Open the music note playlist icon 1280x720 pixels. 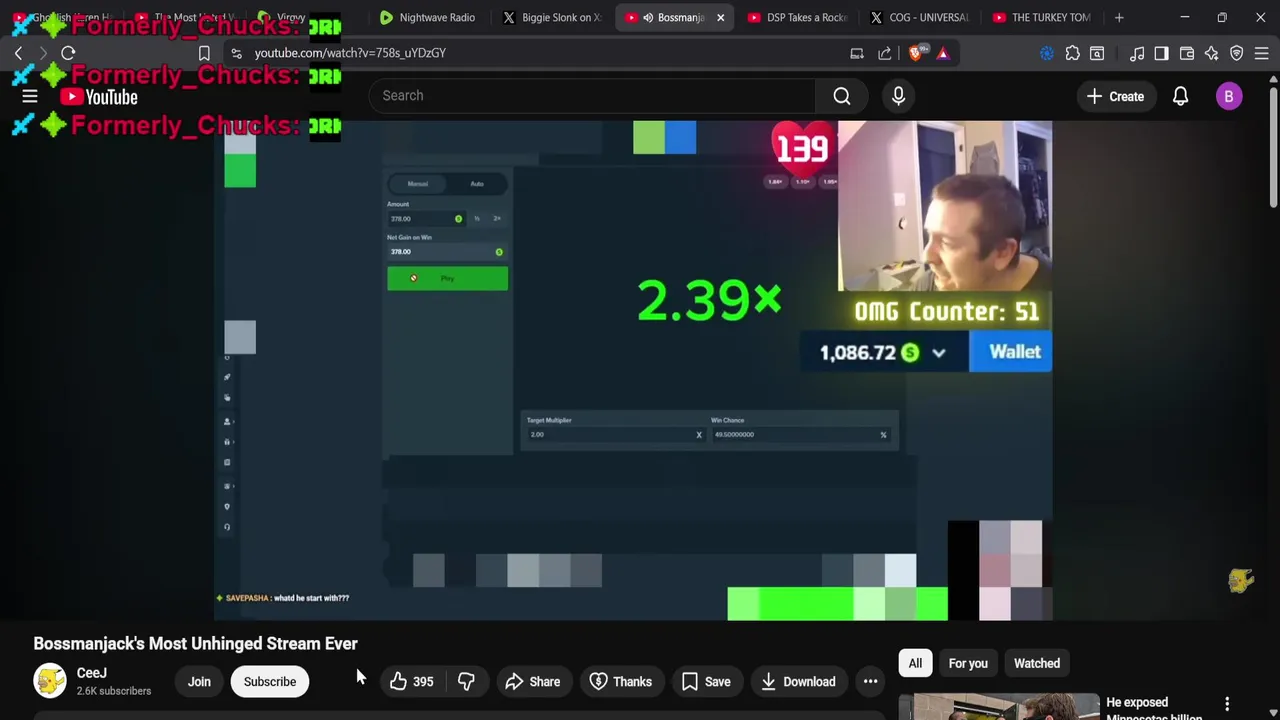click(1137, 53)
